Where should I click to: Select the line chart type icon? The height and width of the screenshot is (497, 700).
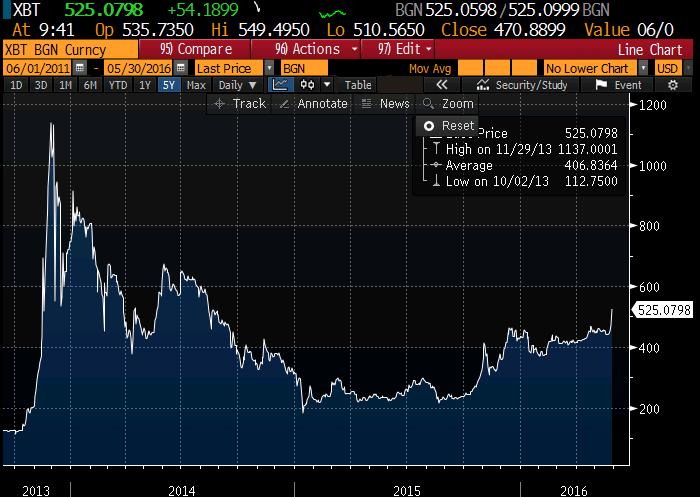pyautogui.click(x=279, y=86)
